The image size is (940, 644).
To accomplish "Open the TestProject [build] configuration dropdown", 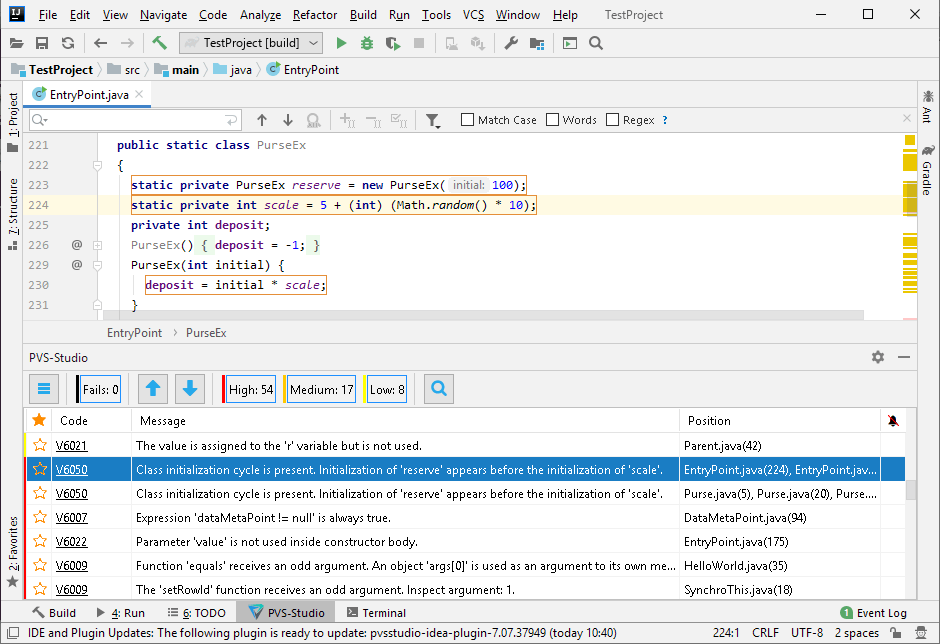I will 251,43.
